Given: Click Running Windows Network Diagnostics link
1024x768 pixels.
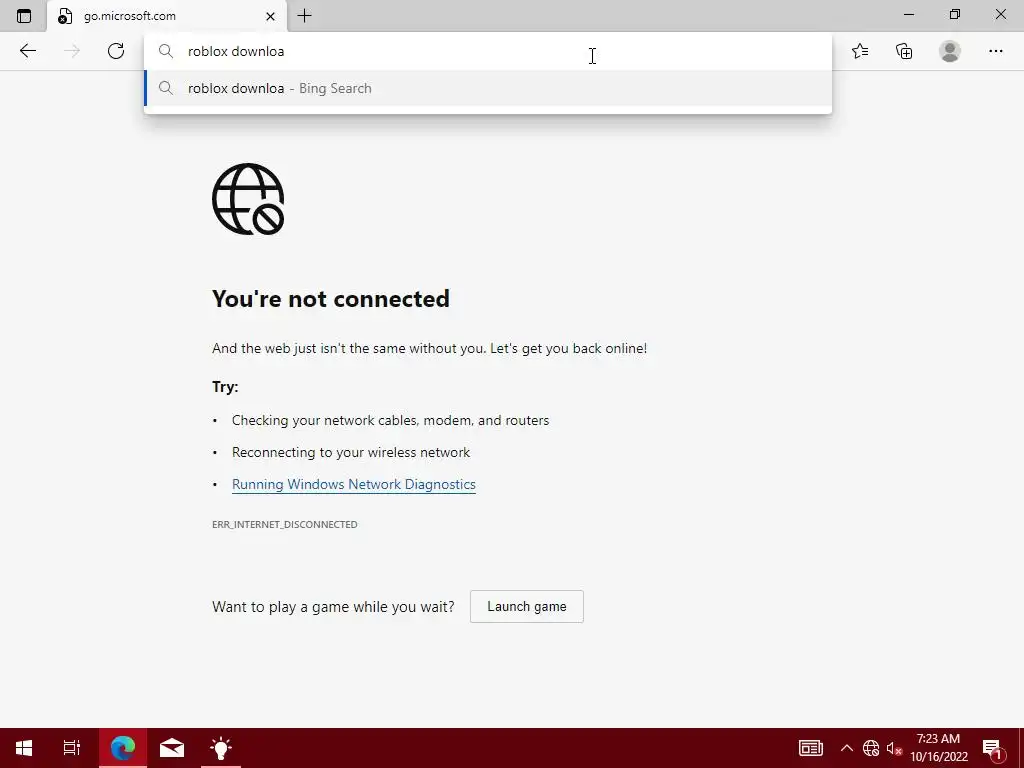Looking at the screenshot, I should (353, 485).
